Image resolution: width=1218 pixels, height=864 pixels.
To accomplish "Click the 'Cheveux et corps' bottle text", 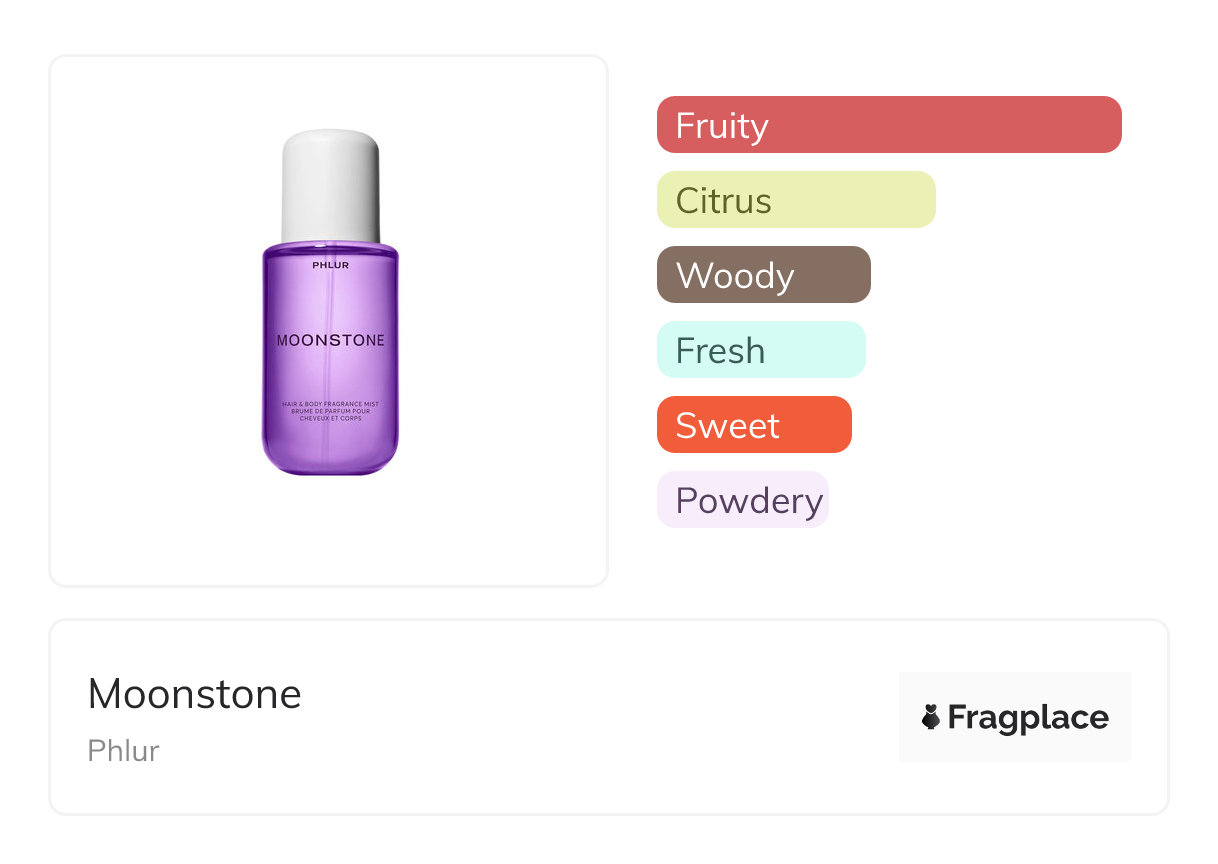I will (x=330, y=418).
